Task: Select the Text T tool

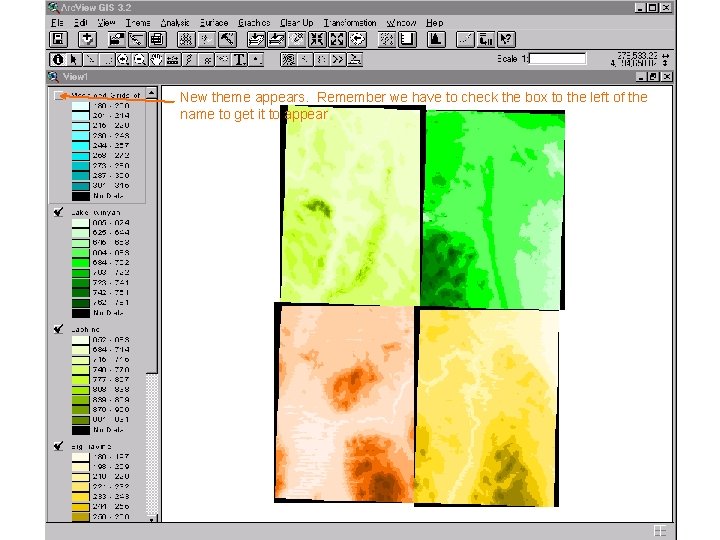Action: 239,60
